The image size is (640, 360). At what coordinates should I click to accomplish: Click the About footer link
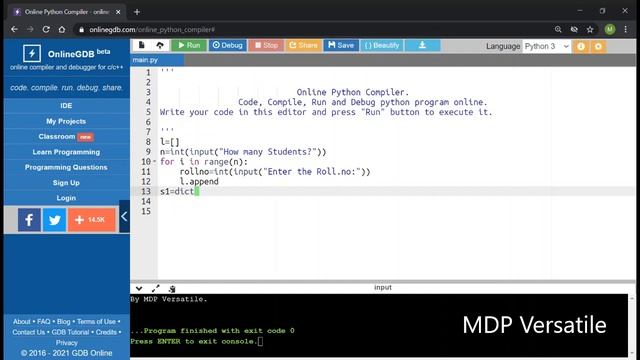(x=22, y=322)
